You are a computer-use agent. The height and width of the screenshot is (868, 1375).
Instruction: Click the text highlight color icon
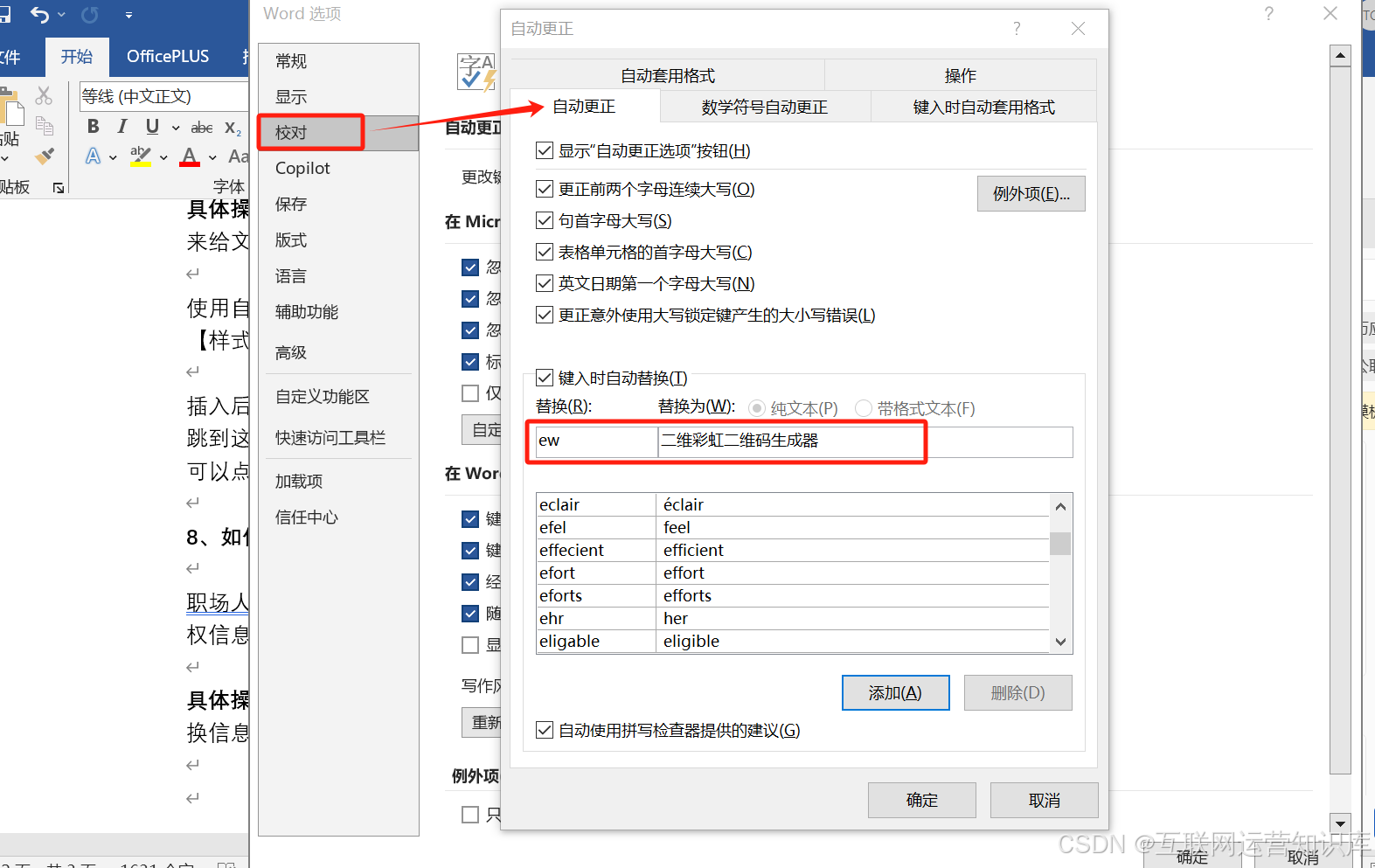pyautogui.click(x=140, y=156)
